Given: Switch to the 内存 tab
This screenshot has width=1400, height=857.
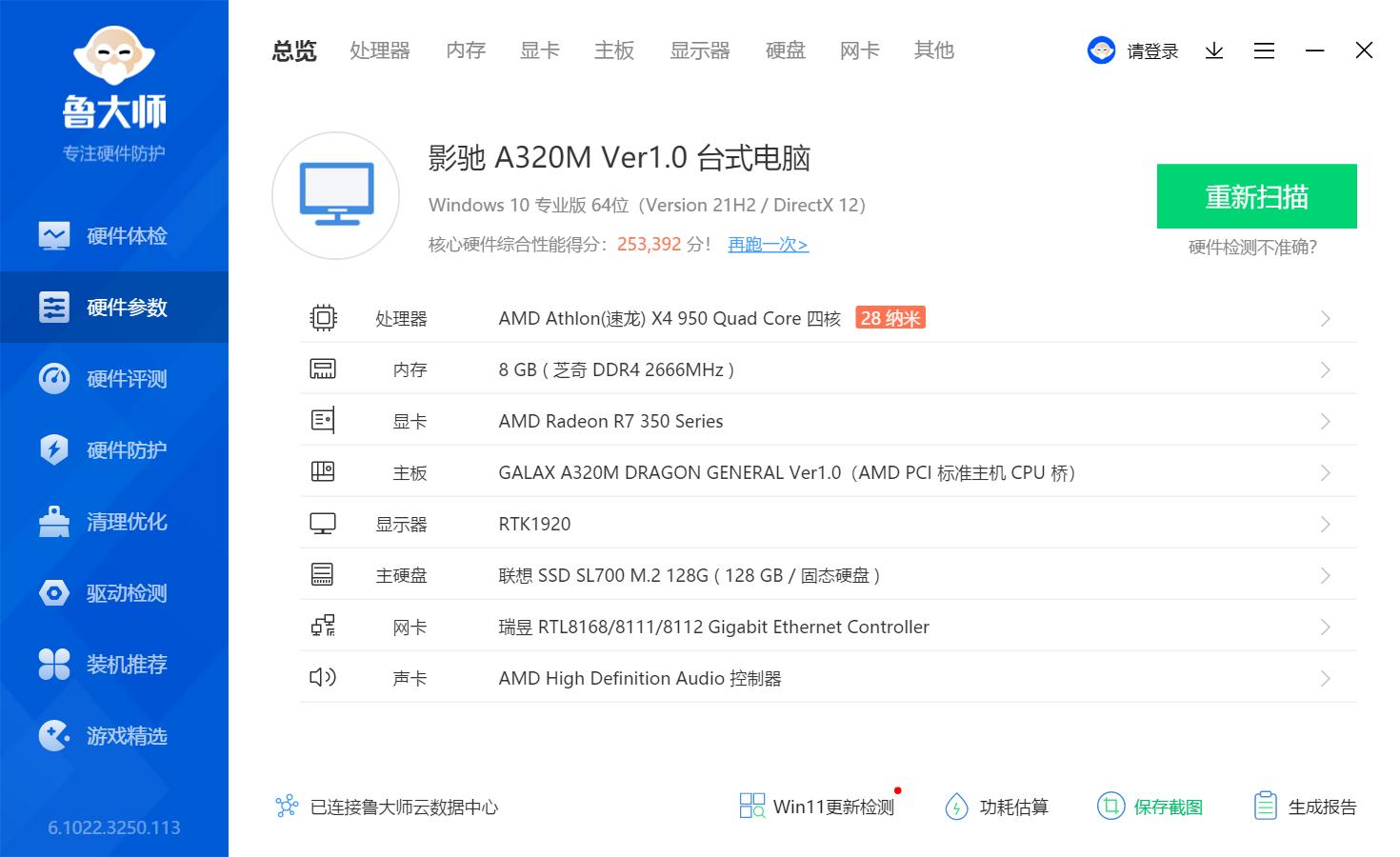Looking at the screenshot, I should point(464,50).
